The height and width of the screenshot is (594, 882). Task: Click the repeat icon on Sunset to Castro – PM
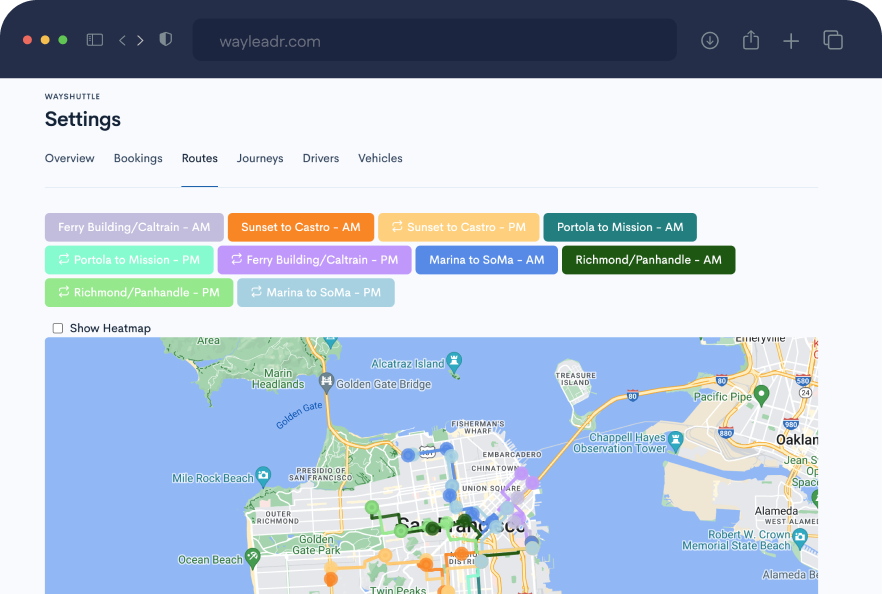(x=396, y=226)
